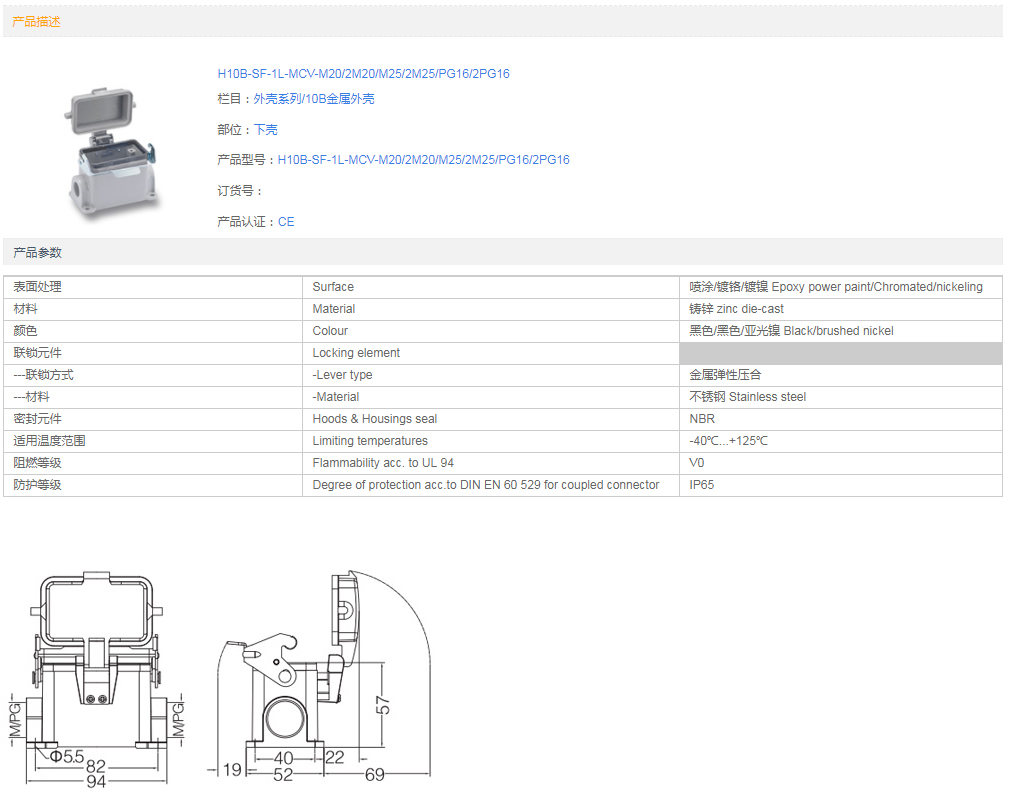1009x812 pixels.
Task: Select the 产品描述 section header
Action: tap(36, 21)
